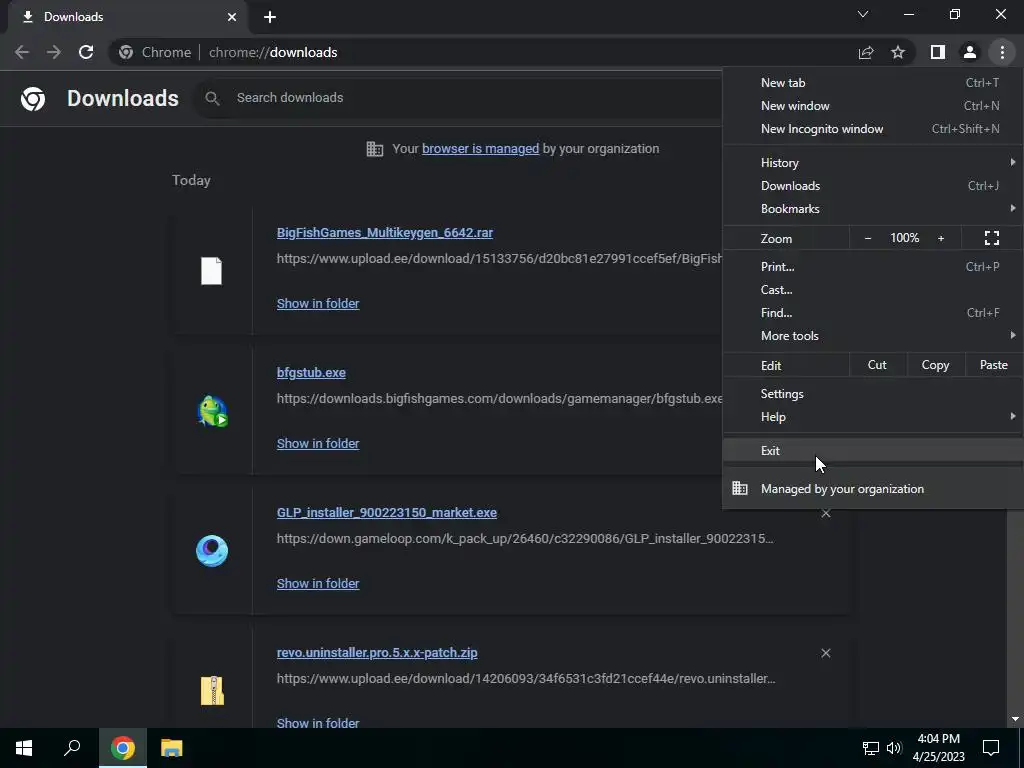
Task: Reload the Downloads page
Action: (86, 52)
